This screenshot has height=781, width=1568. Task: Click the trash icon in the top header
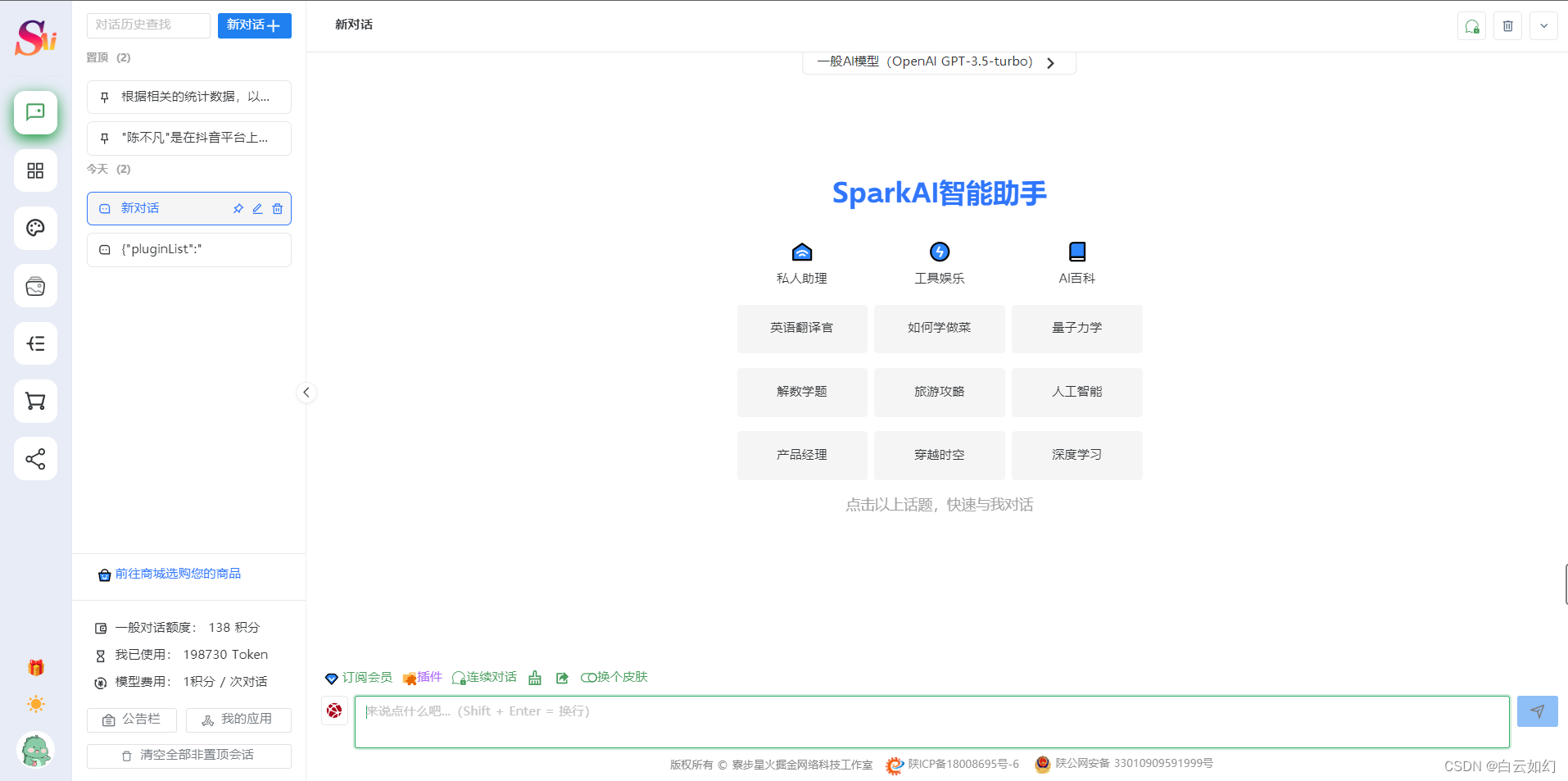pos(1508,26)
